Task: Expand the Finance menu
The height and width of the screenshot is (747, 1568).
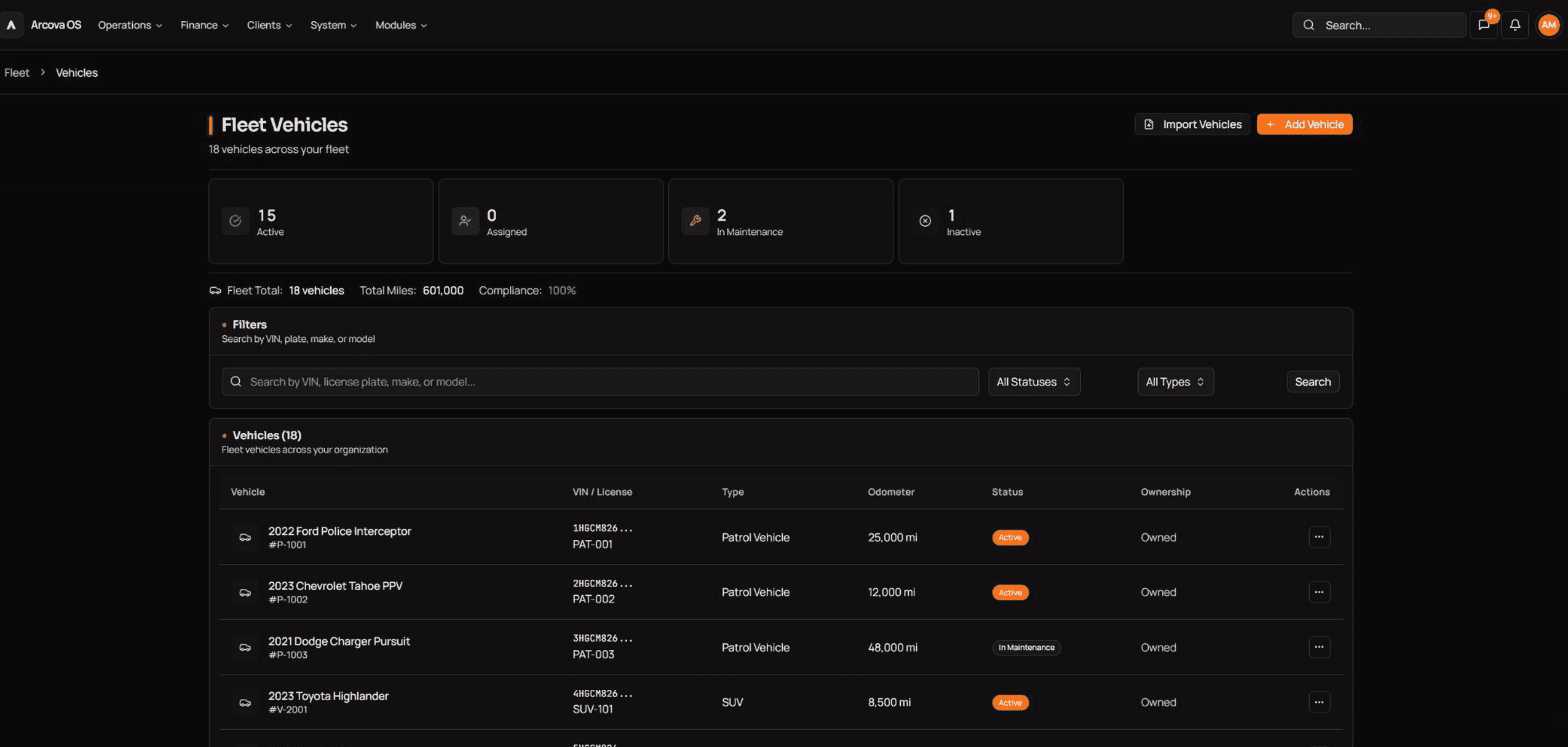Action: point(204,25)
